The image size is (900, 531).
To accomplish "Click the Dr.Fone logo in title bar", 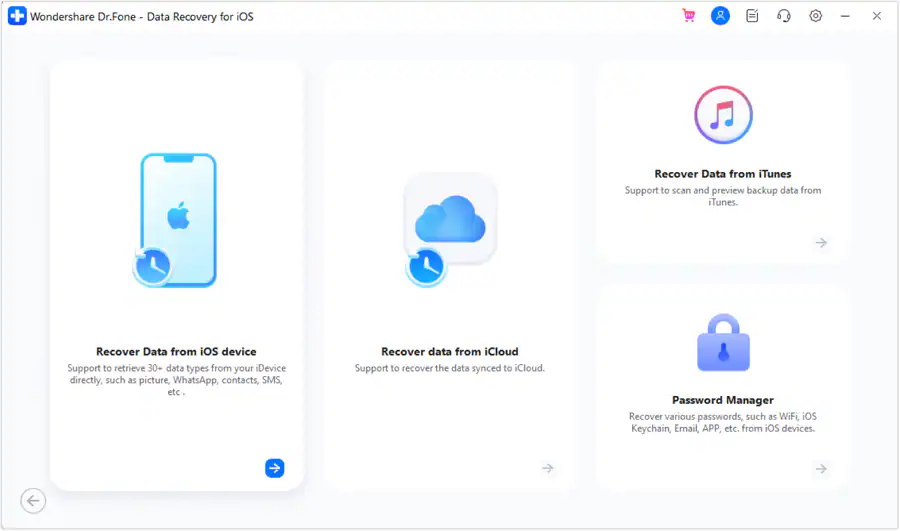I will [x=17, y=16].
